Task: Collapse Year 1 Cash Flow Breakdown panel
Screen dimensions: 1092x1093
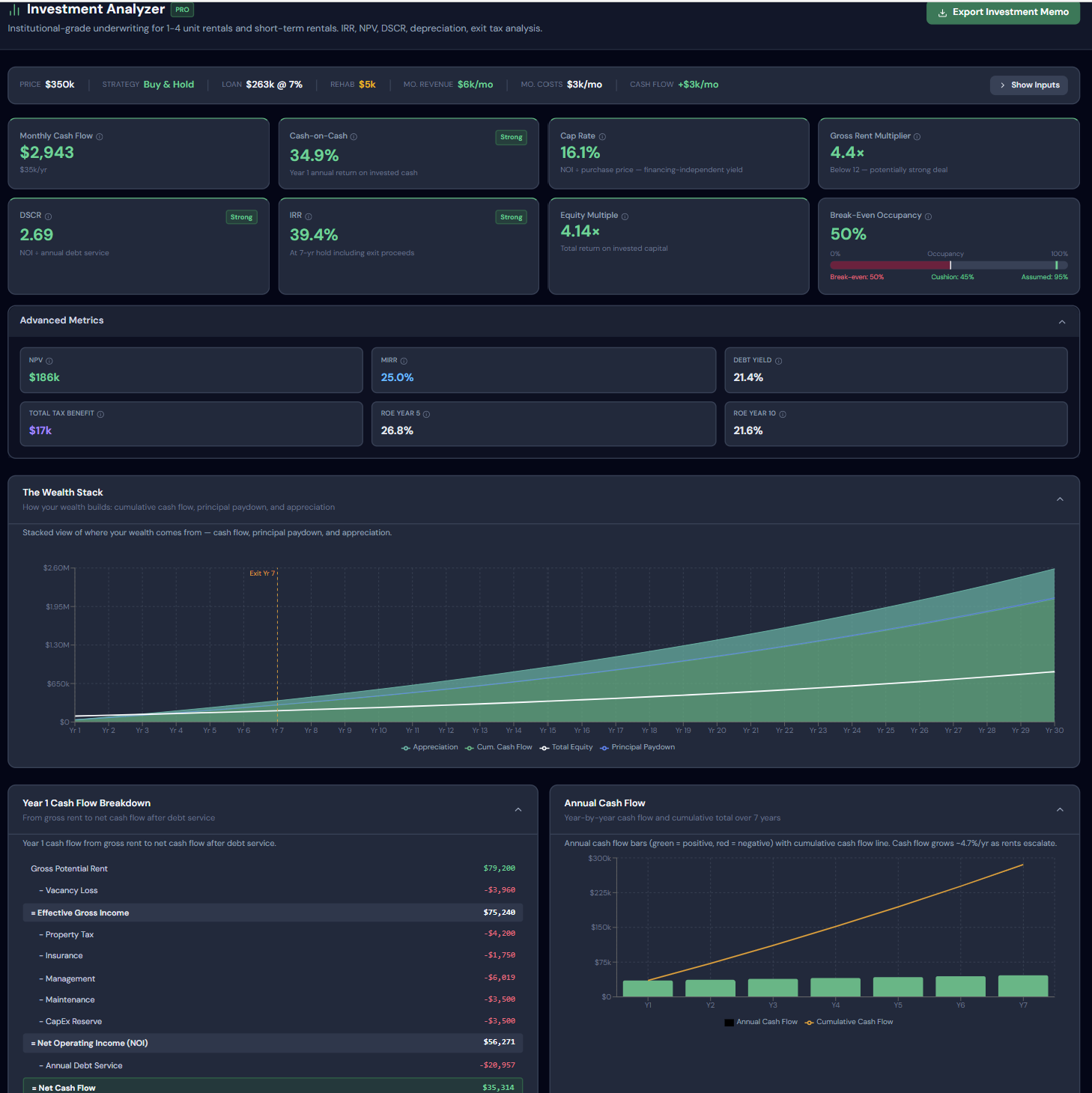Action: pos(518,810)
